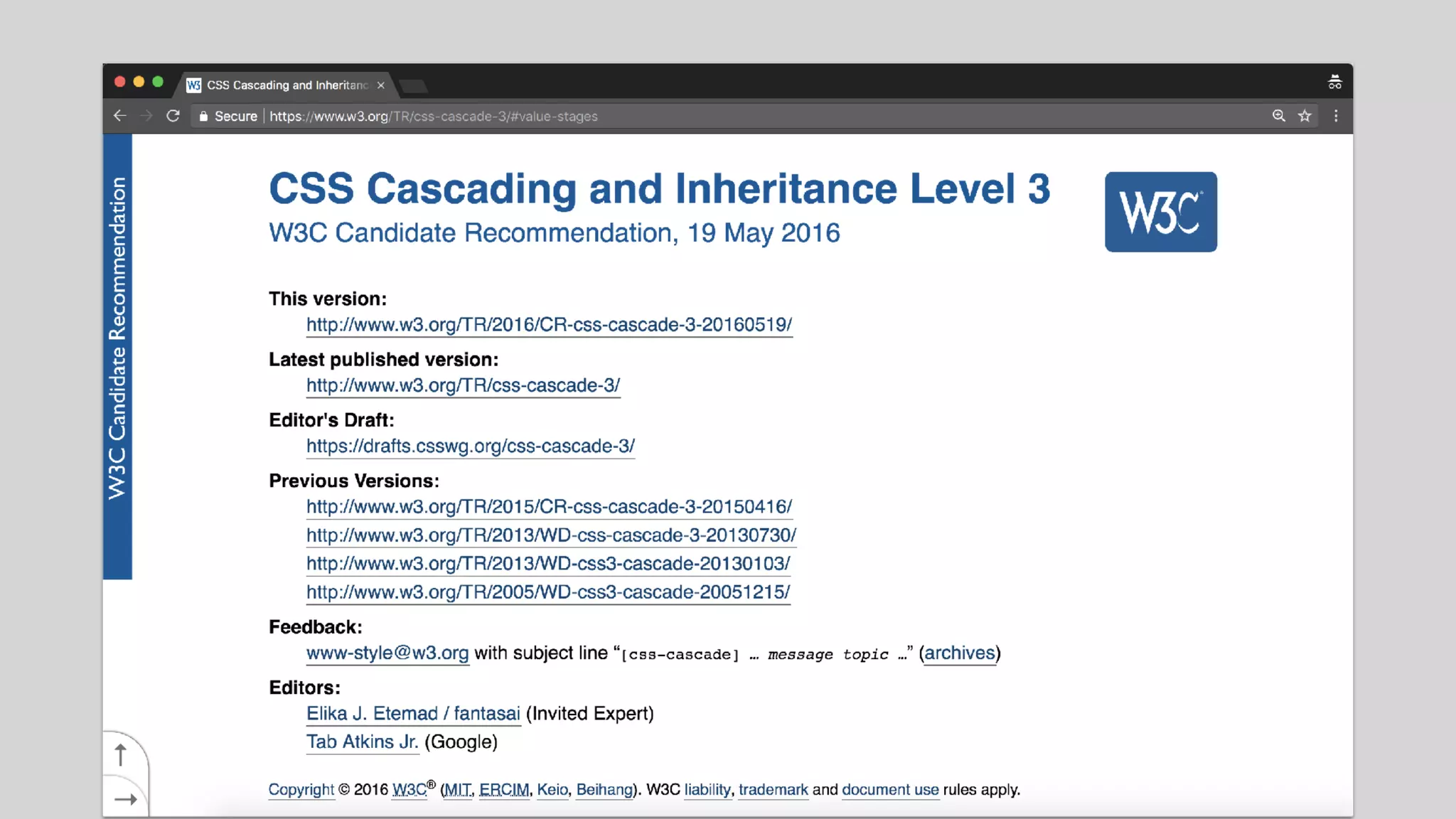Click the Keio link

pyautogui.click(x=552, y=790)
